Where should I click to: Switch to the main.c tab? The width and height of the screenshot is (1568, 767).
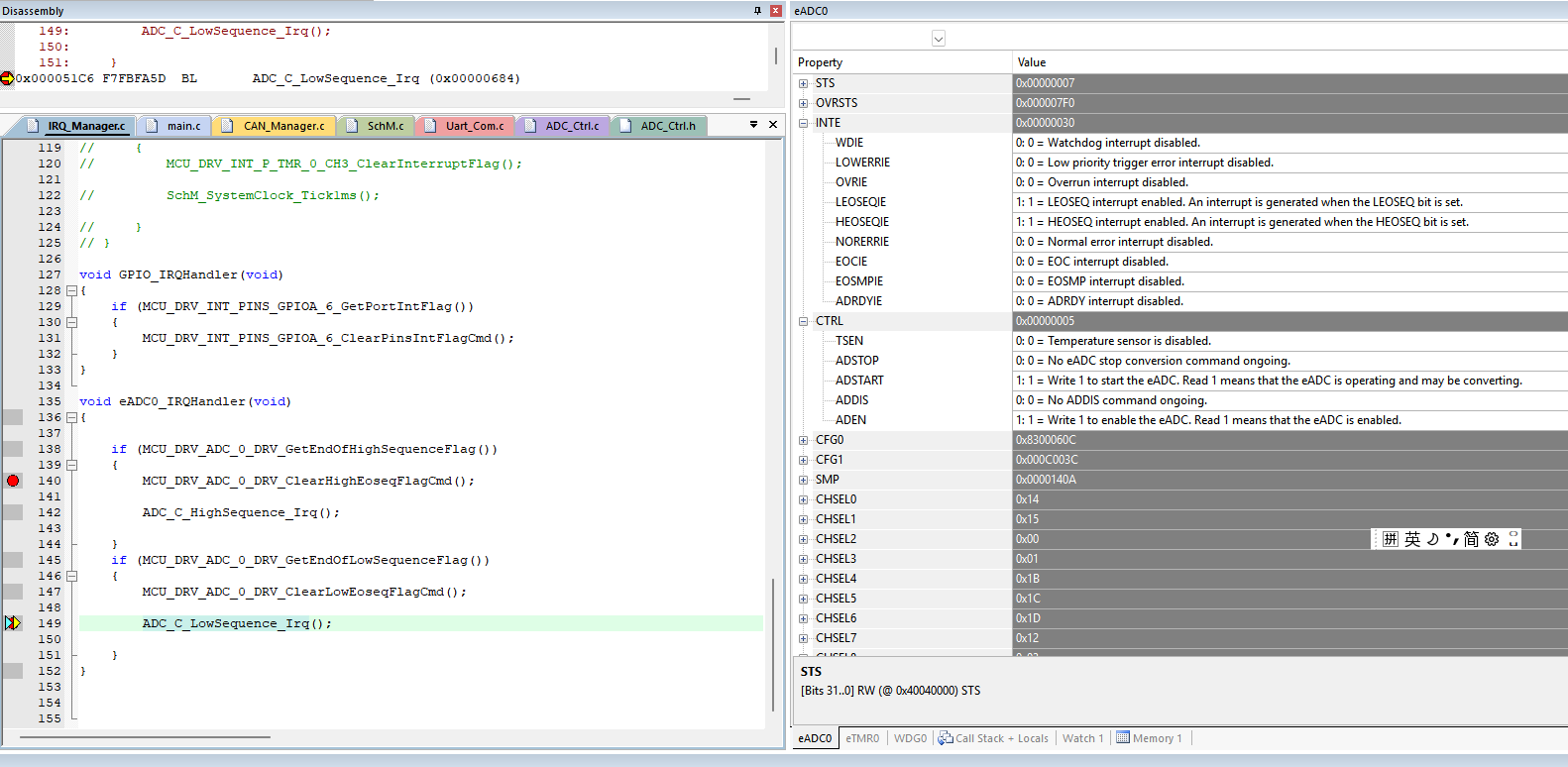click(174, 126)
